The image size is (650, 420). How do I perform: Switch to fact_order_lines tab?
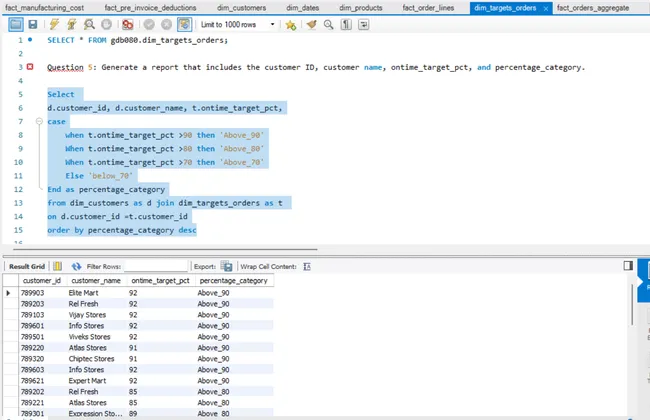click(428, 7)
